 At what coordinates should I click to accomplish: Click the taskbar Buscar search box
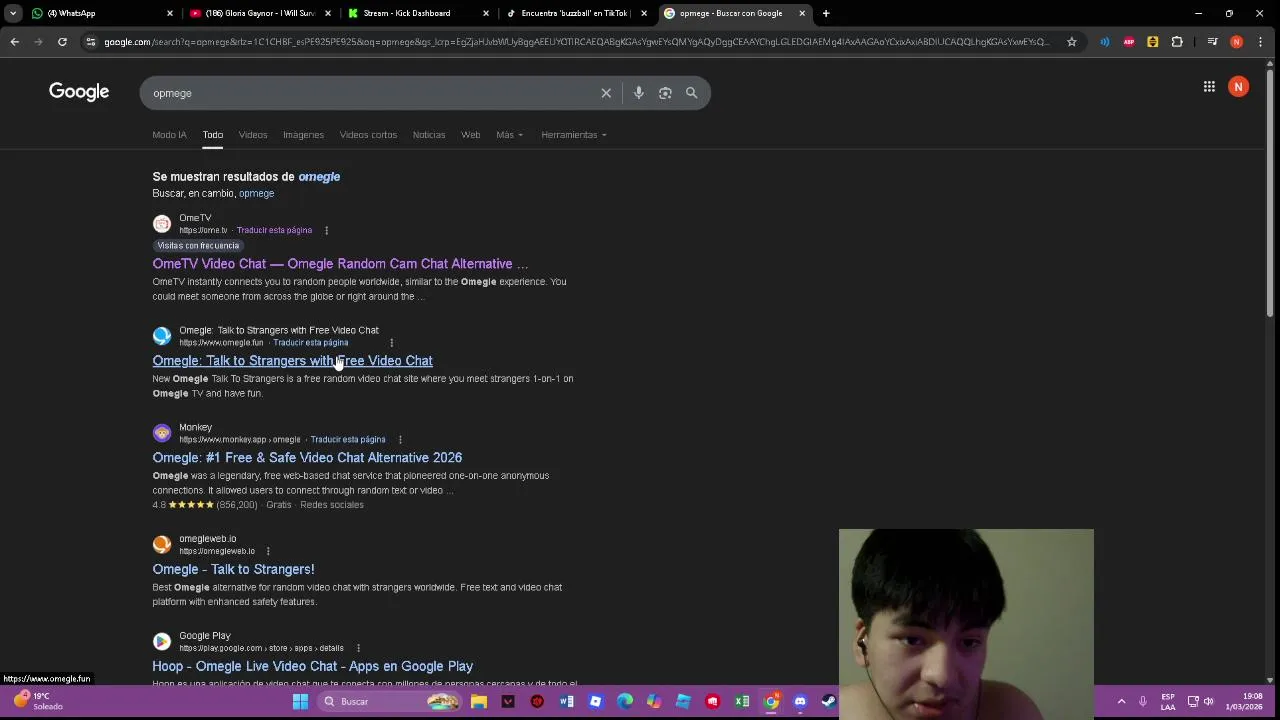click(390, 701)
